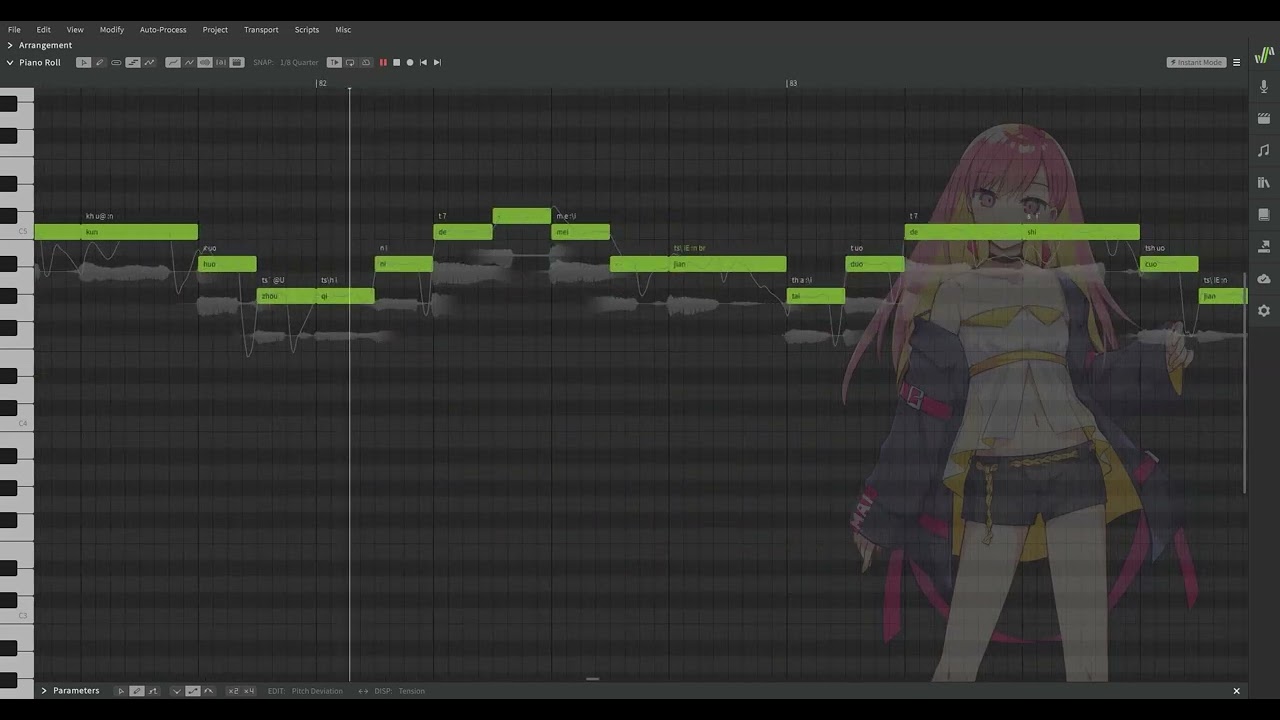Image resolution: width=1280 pixels, height=720 pixels.
Task: Select pencil tool in Parameters panel
Action: point(137,691)
